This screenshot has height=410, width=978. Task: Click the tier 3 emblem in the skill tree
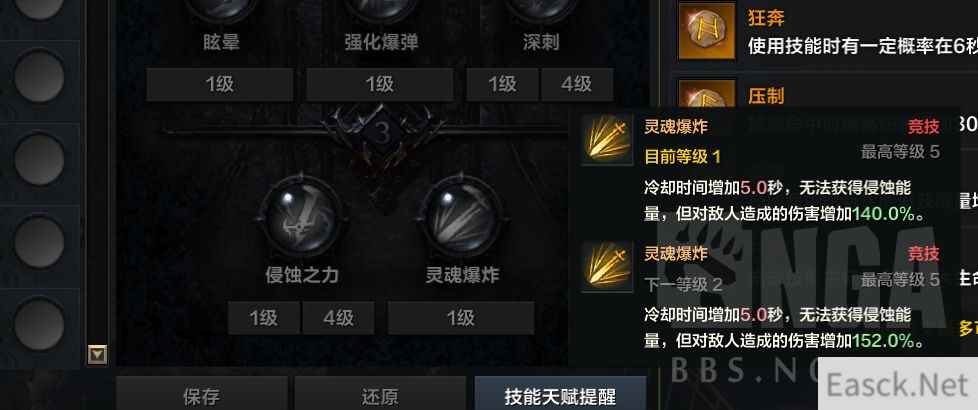coord(384,133)
